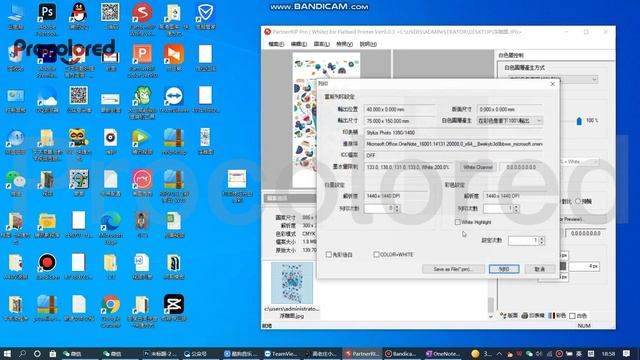Switch to the Bandicam taskbar item
Screen dimensions: 640x360
(x=401, y=353)
